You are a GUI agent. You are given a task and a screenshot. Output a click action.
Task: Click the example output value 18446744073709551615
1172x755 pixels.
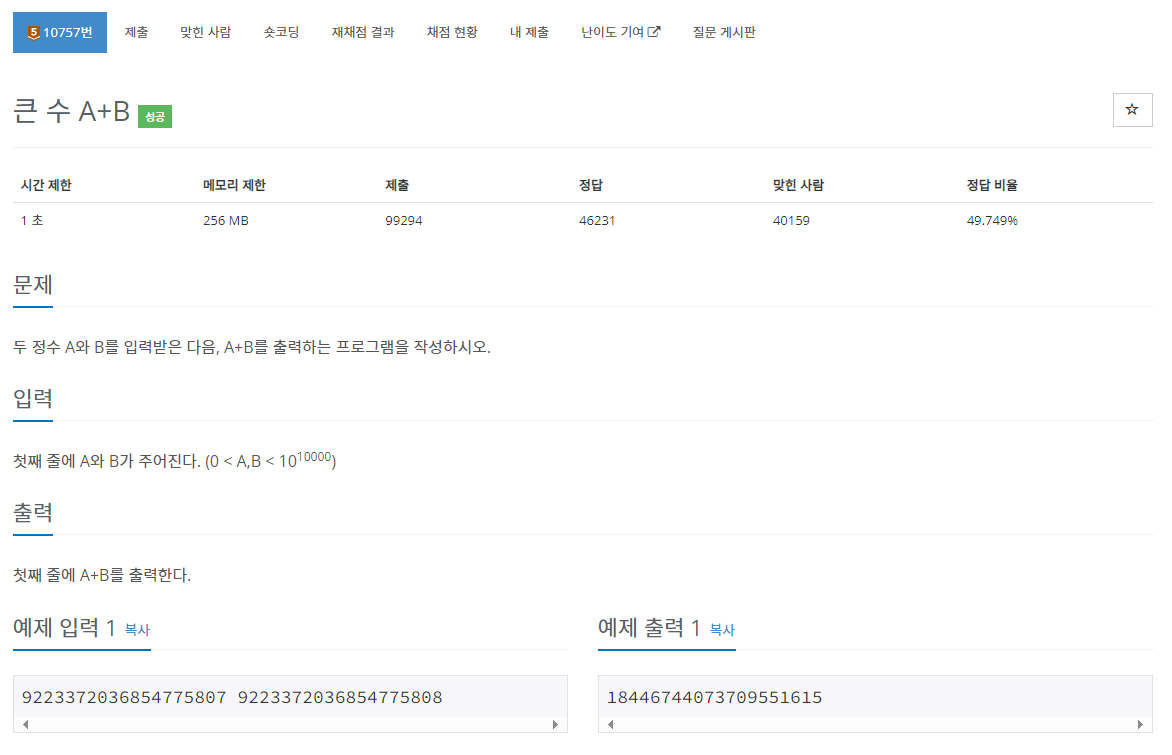point(715,697)
